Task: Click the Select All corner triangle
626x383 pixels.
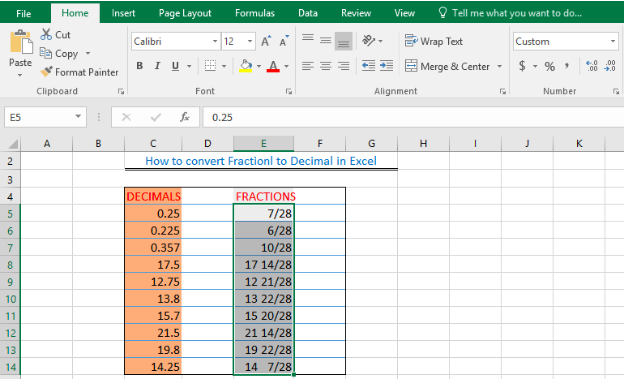Action: coord(13,143)
